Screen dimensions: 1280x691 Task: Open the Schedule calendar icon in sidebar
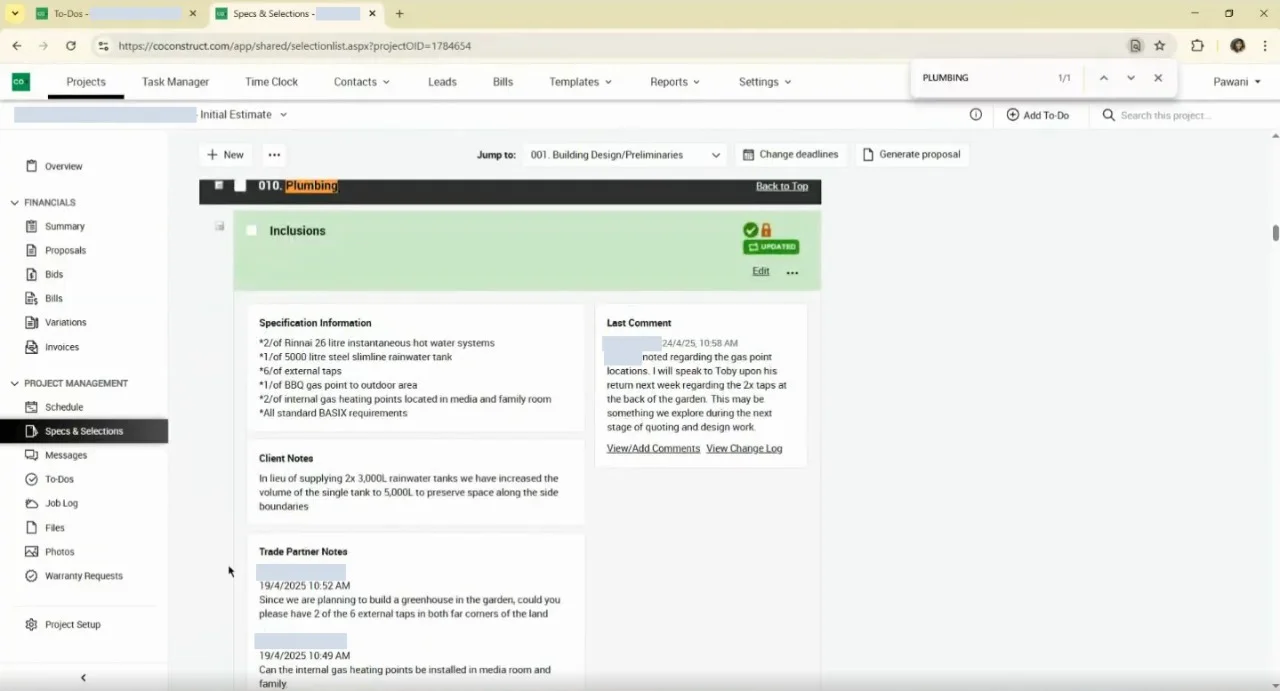point(31,407)
